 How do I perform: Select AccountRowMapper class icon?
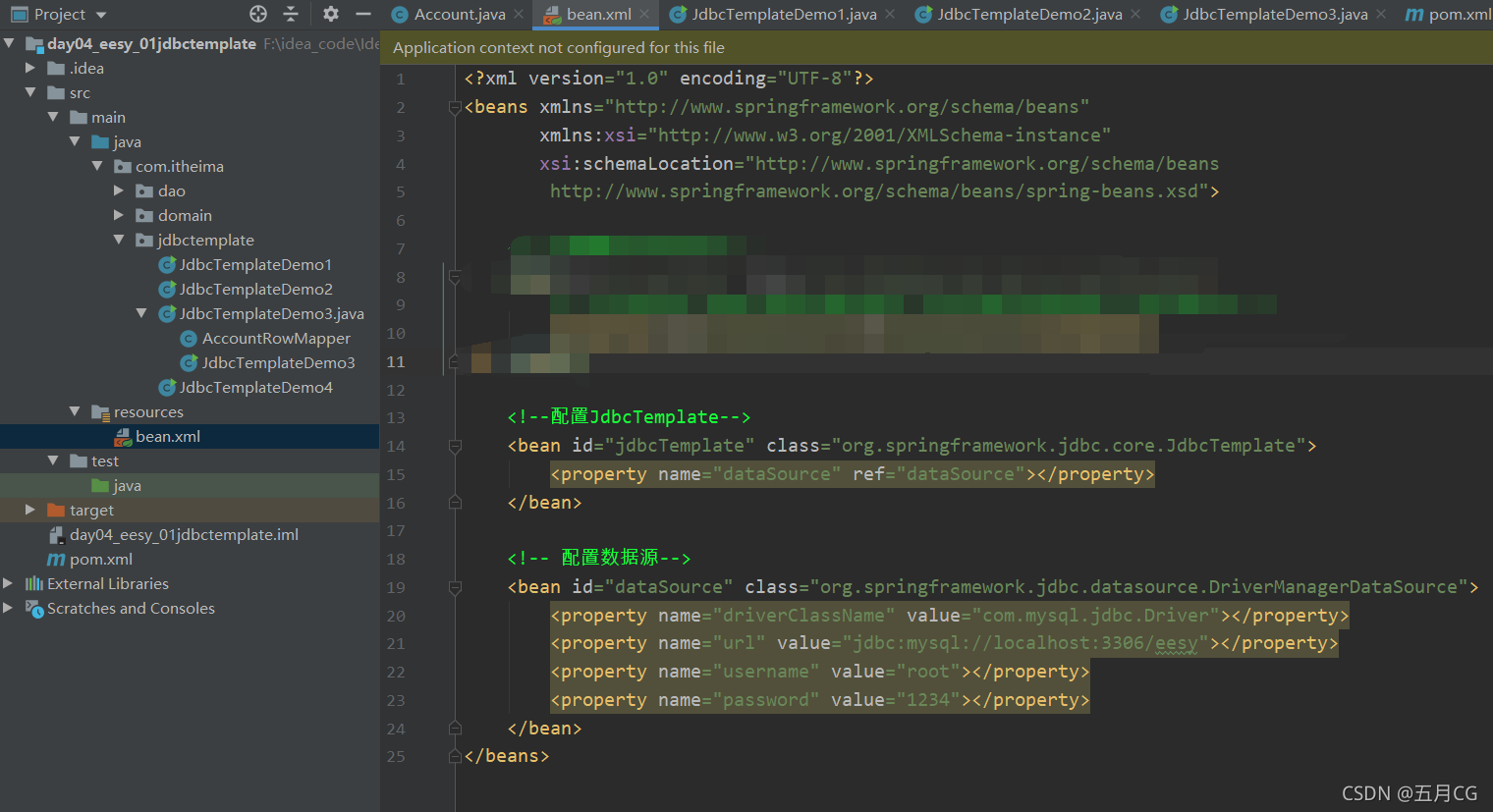[190, 338]
